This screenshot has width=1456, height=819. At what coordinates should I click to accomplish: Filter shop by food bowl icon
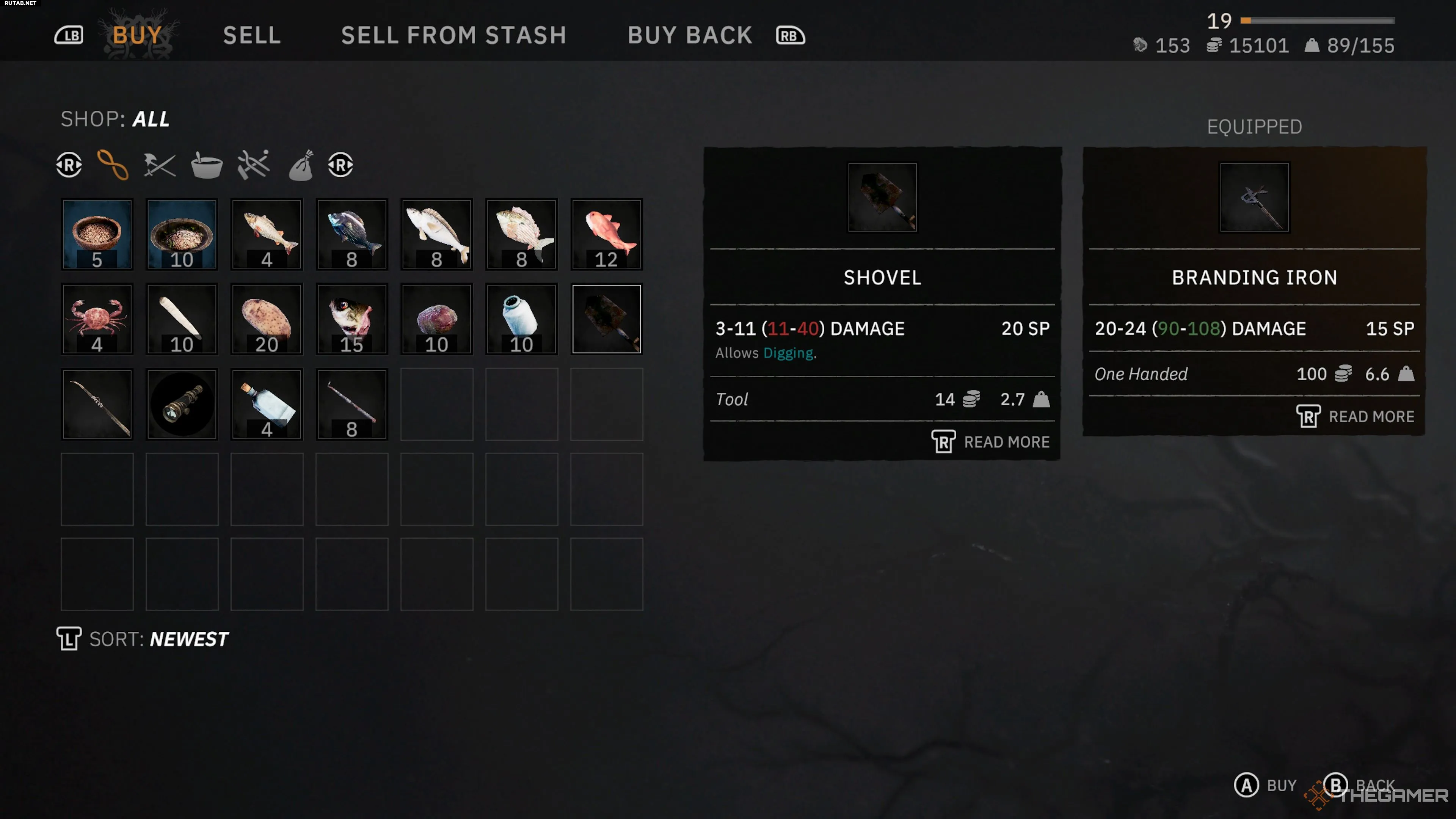pyautogui.click(x=206, y=165)
